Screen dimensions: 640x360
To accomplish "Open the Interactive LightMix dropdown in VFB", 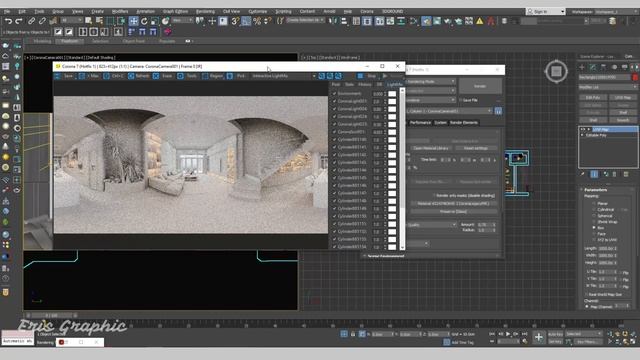I will [x=283, y=76].
